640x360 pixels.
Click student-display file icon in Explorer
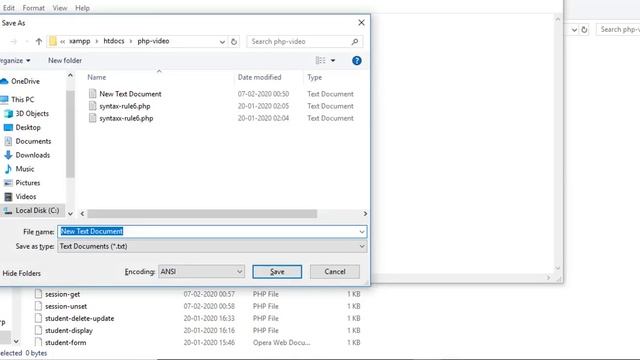[x=38, y=330]
